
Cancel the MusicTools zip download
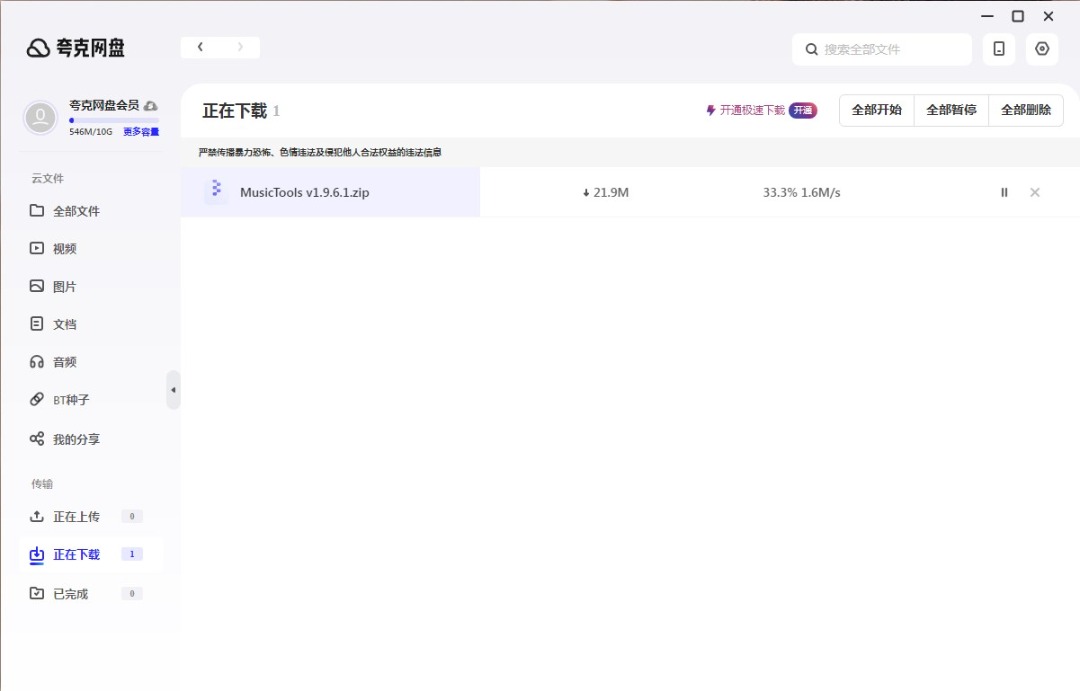point(1035,192)
